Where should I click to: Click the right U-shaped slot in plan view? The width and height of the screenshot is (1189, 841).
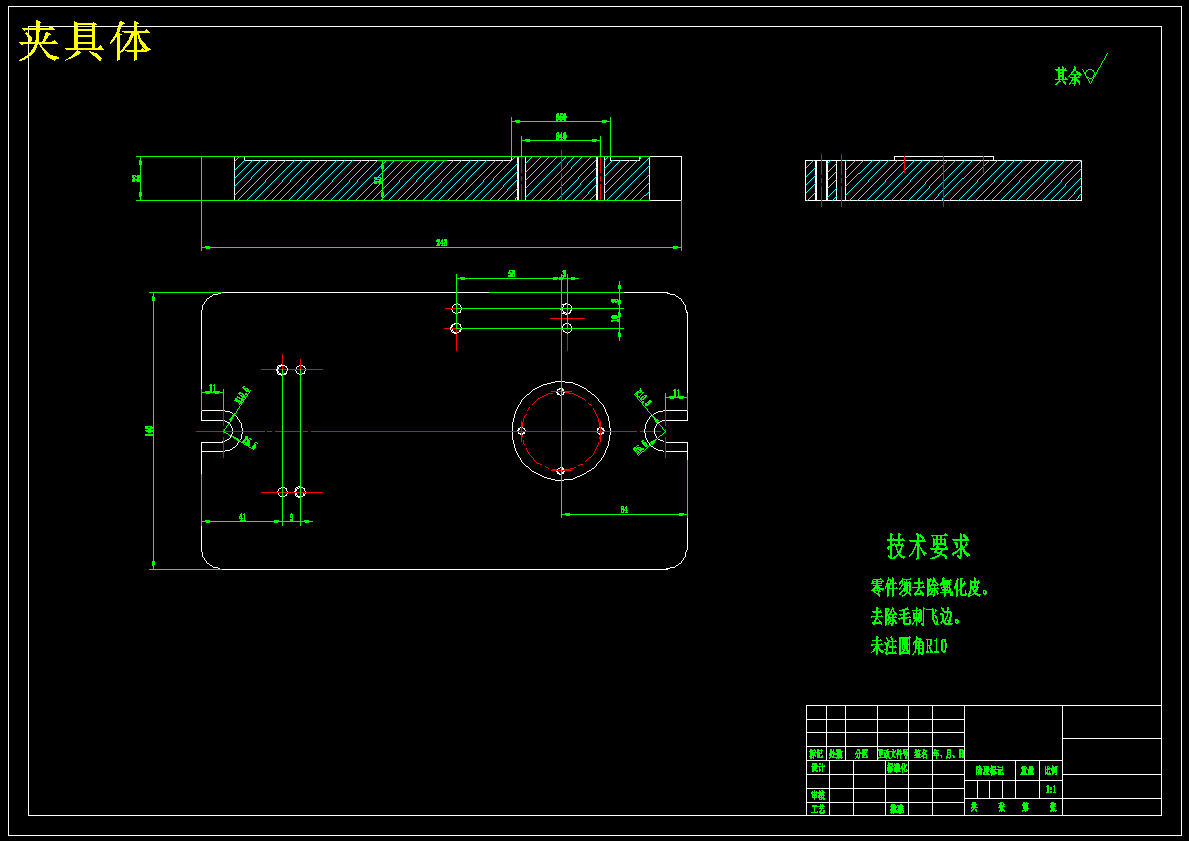point(667,431)
